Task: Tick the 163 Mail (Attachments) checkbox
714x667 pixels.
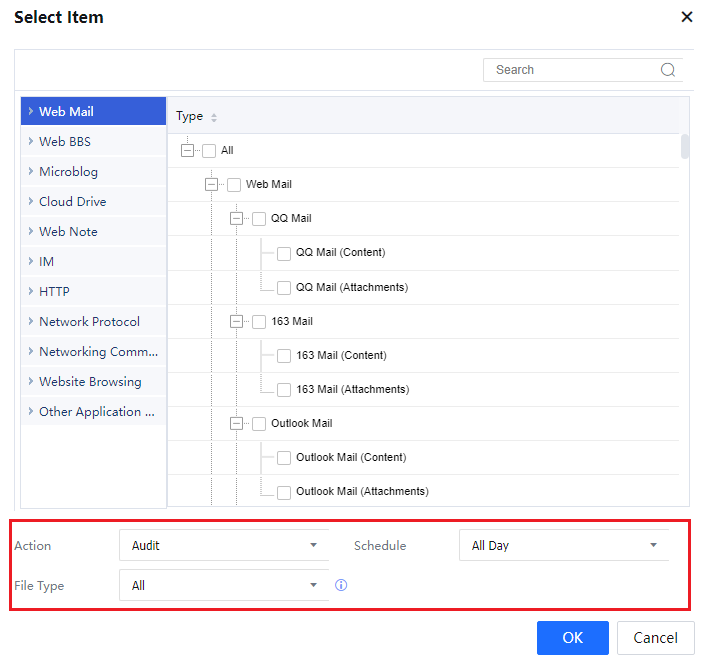Action: tap(284, 390)
